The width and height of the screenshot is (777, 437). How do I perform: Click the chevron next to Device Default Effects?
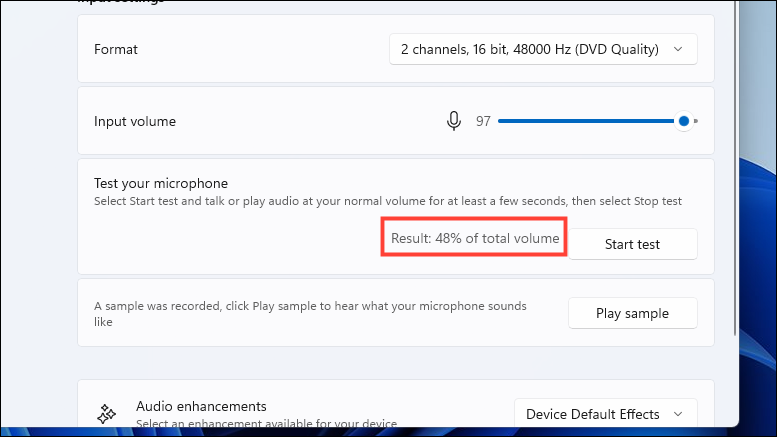[679, 414]
